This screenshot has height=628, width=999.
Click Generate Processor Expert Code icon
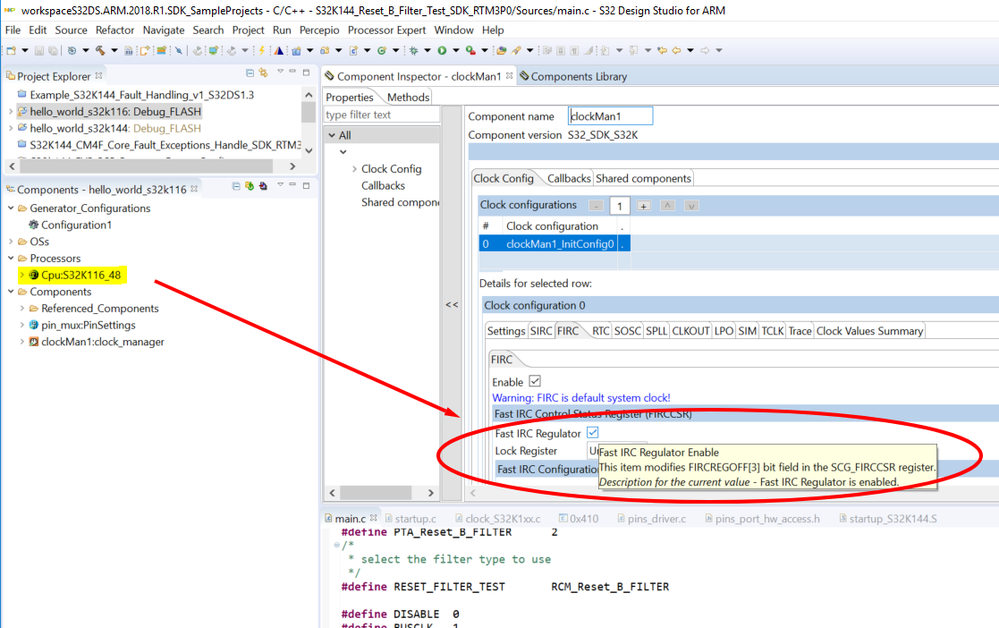pos(250,186)
